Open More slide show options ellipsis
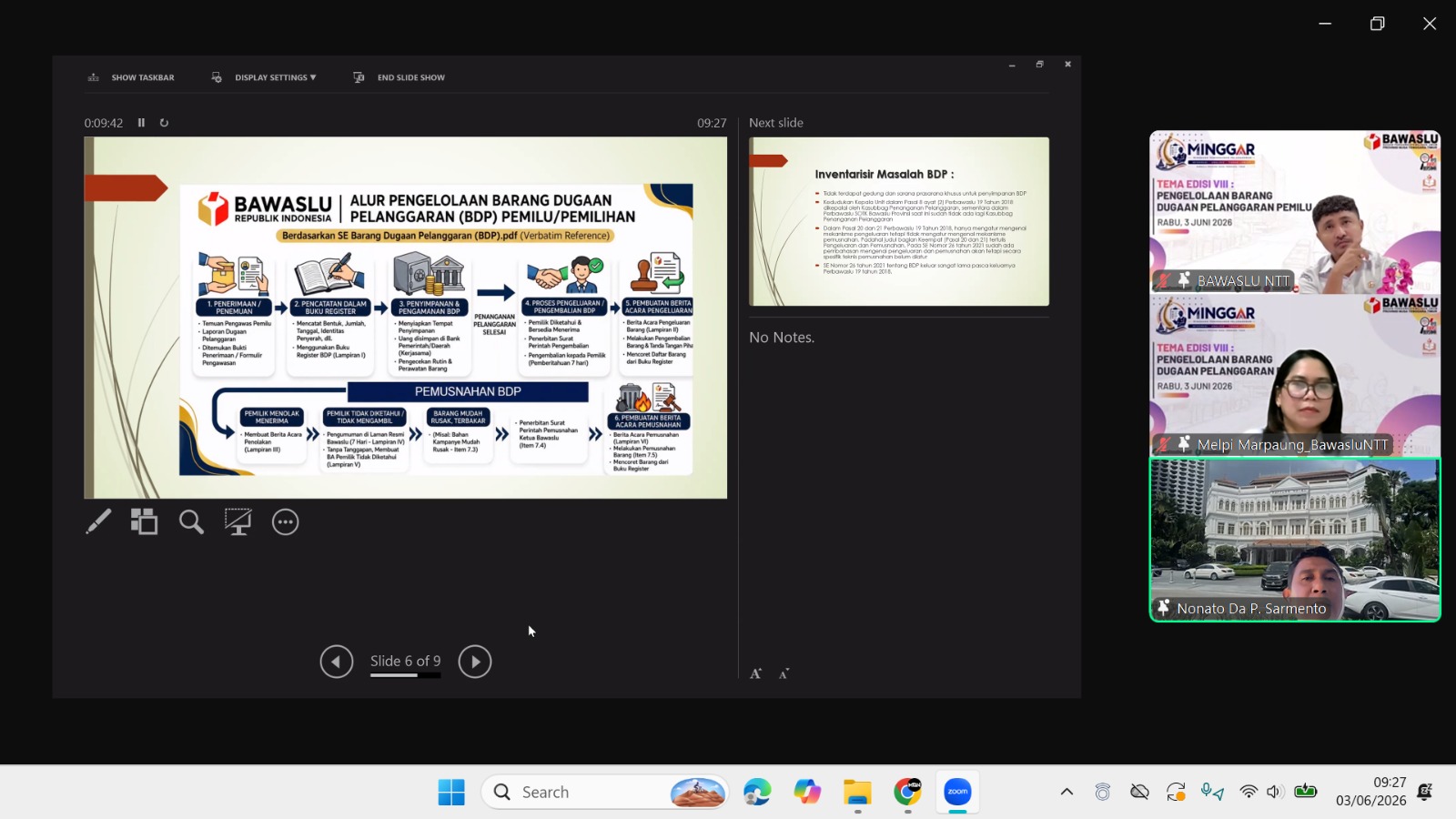1456x819 pixels. [286, 522]
